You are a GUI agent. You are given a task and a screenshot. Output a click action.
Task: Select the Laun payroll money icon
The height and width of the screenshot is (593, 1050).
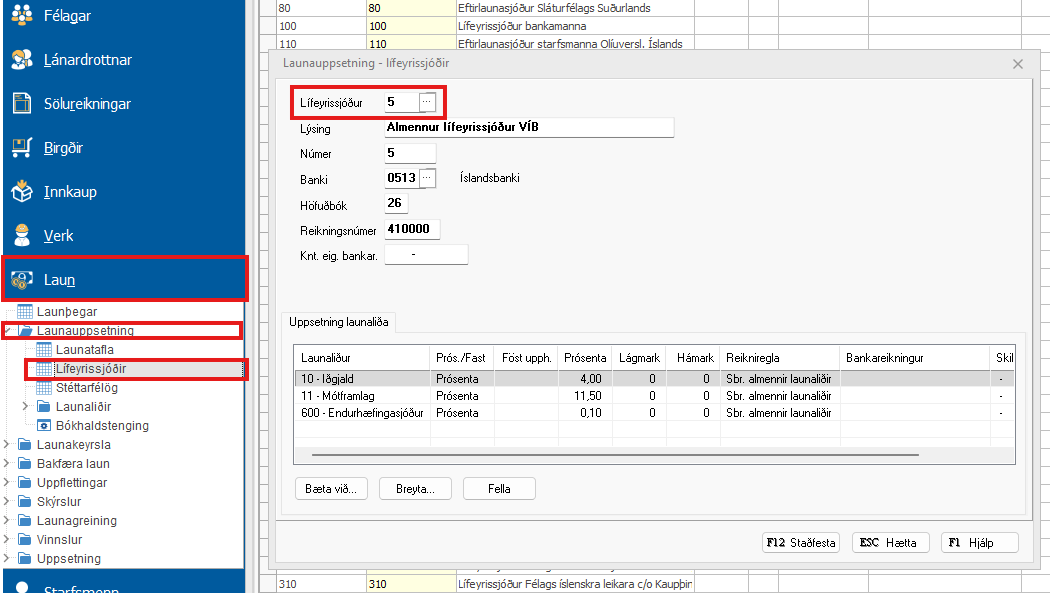tap(22, 280)
